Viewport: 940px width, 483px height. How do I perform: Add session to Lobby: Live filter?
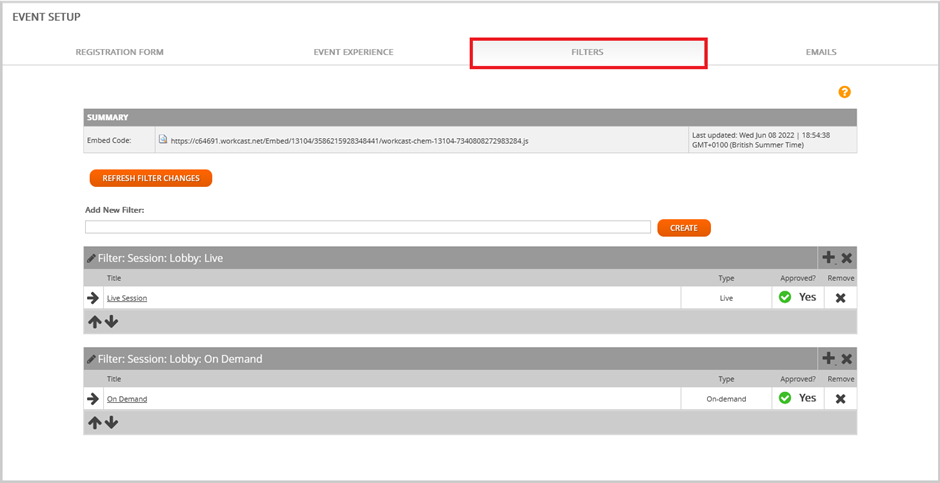click(828, 258)
